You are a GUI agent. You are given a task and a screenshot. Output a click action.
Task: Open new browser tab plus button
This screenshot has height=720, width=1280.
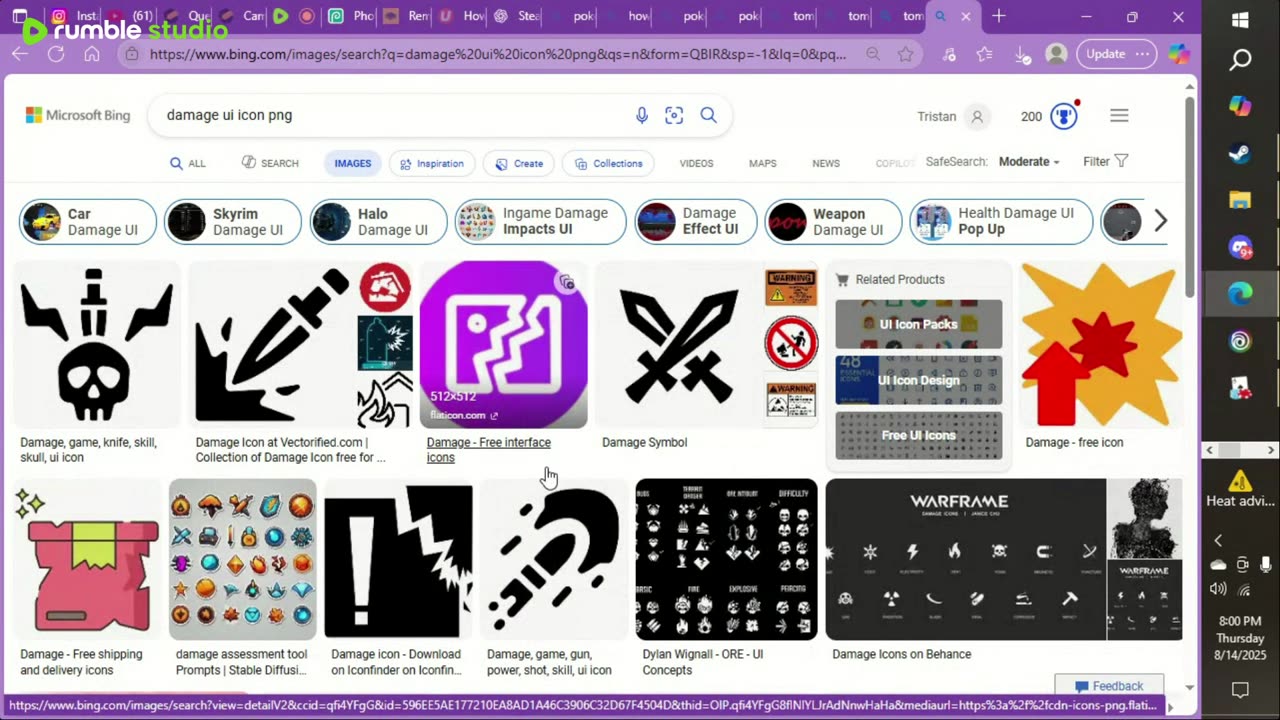coord(999,16)
